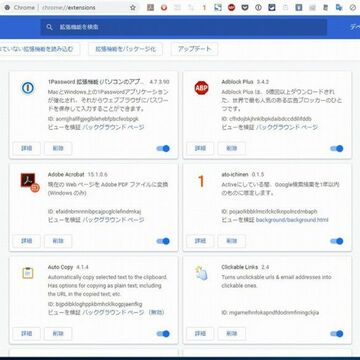Click the Google Translate icon in the browser toolbar
Image resolution: width=360 pixels, height=360 pixels.
339,7
